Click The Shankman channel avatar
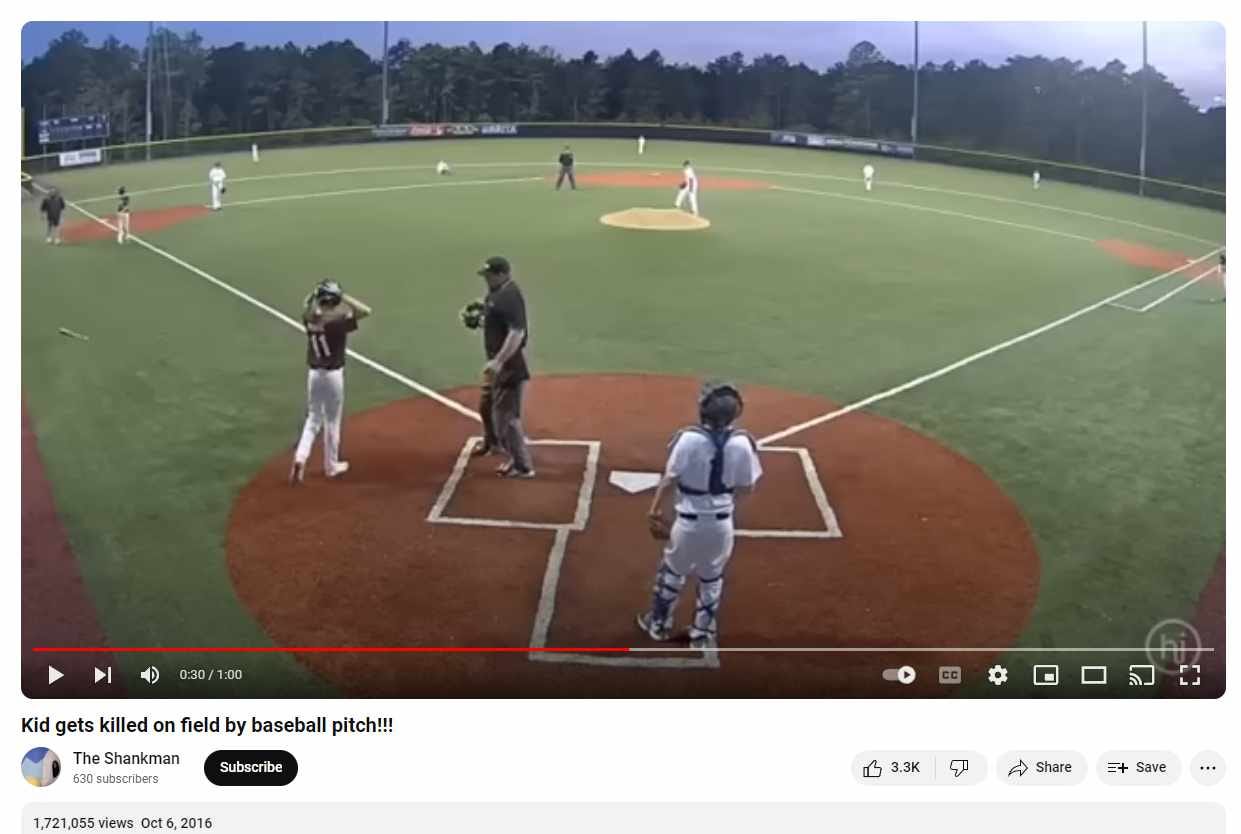 click(41, 767)
